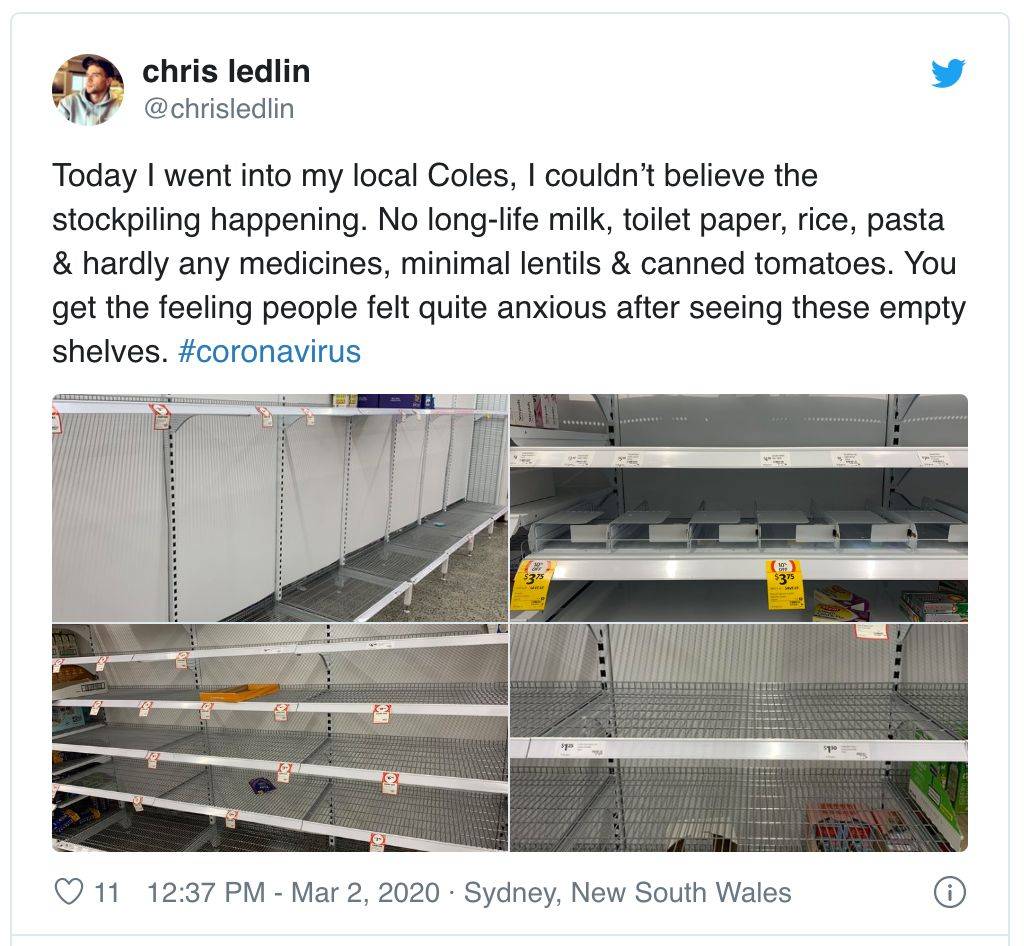Click the Sydney, New South Wales location

click(628, 892)
